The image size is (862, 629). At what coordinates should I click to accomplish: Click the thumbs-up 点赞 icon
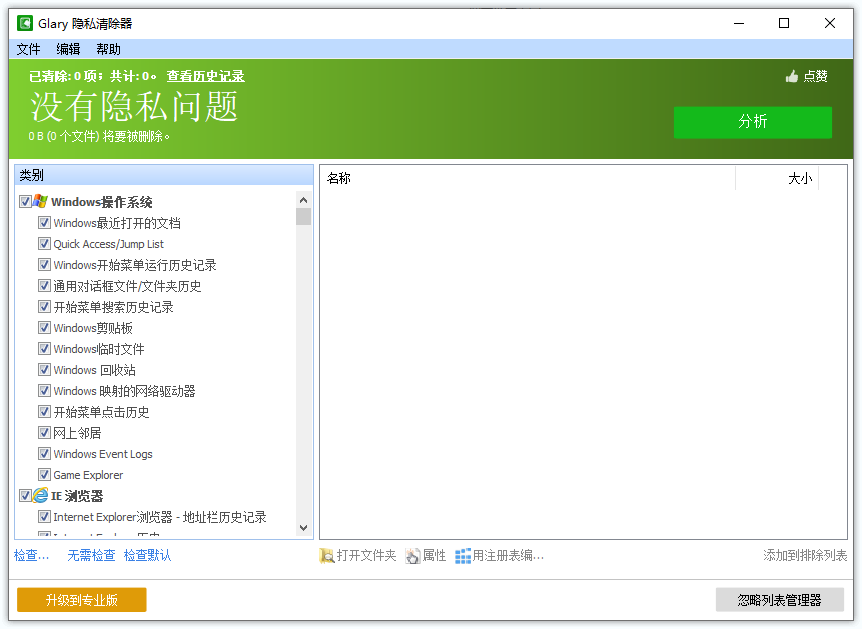[x=792, y=76]
